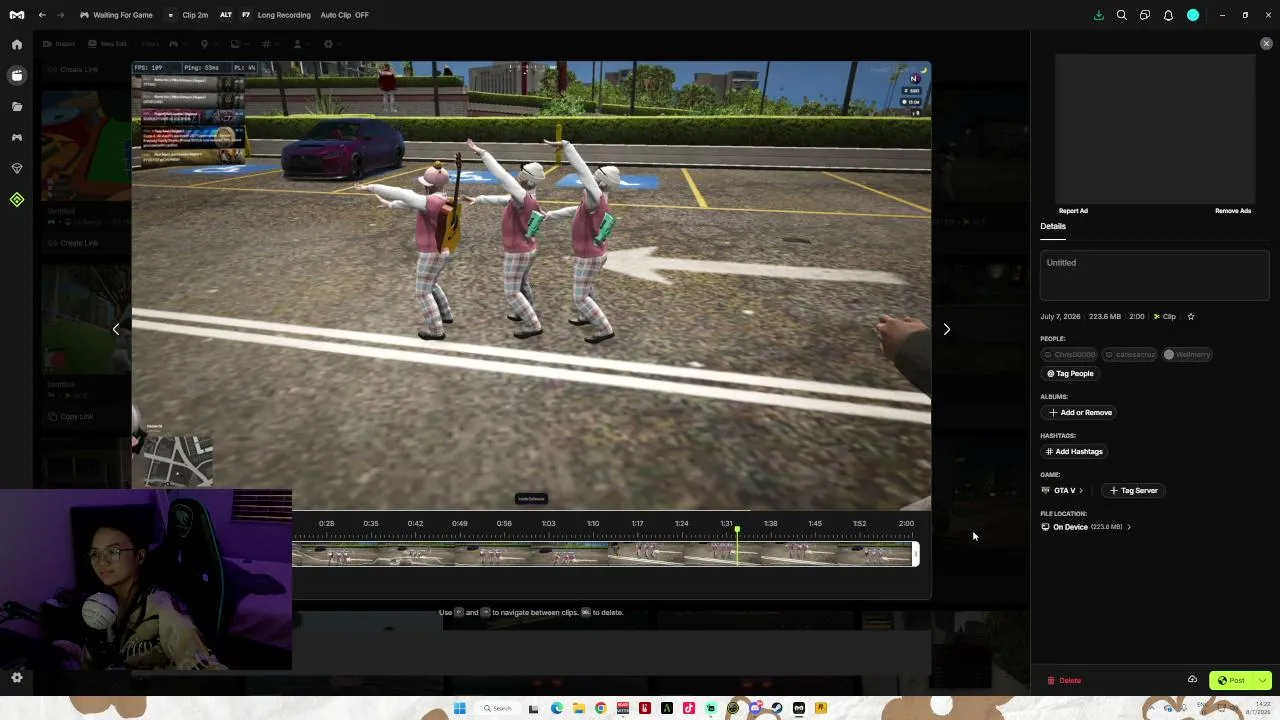The width and height of the screenshot is (1280, 720).
Task: Open the messages icon in the title bar
Action: click(x=1145, y=15)
